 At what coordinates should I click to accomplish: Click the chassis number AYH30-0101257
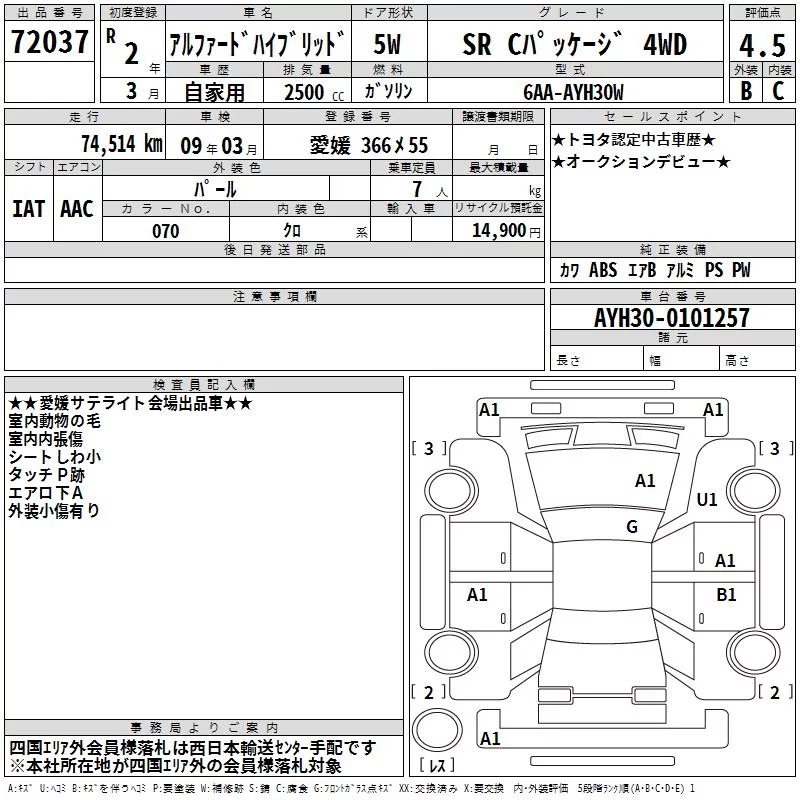[672, 318]
